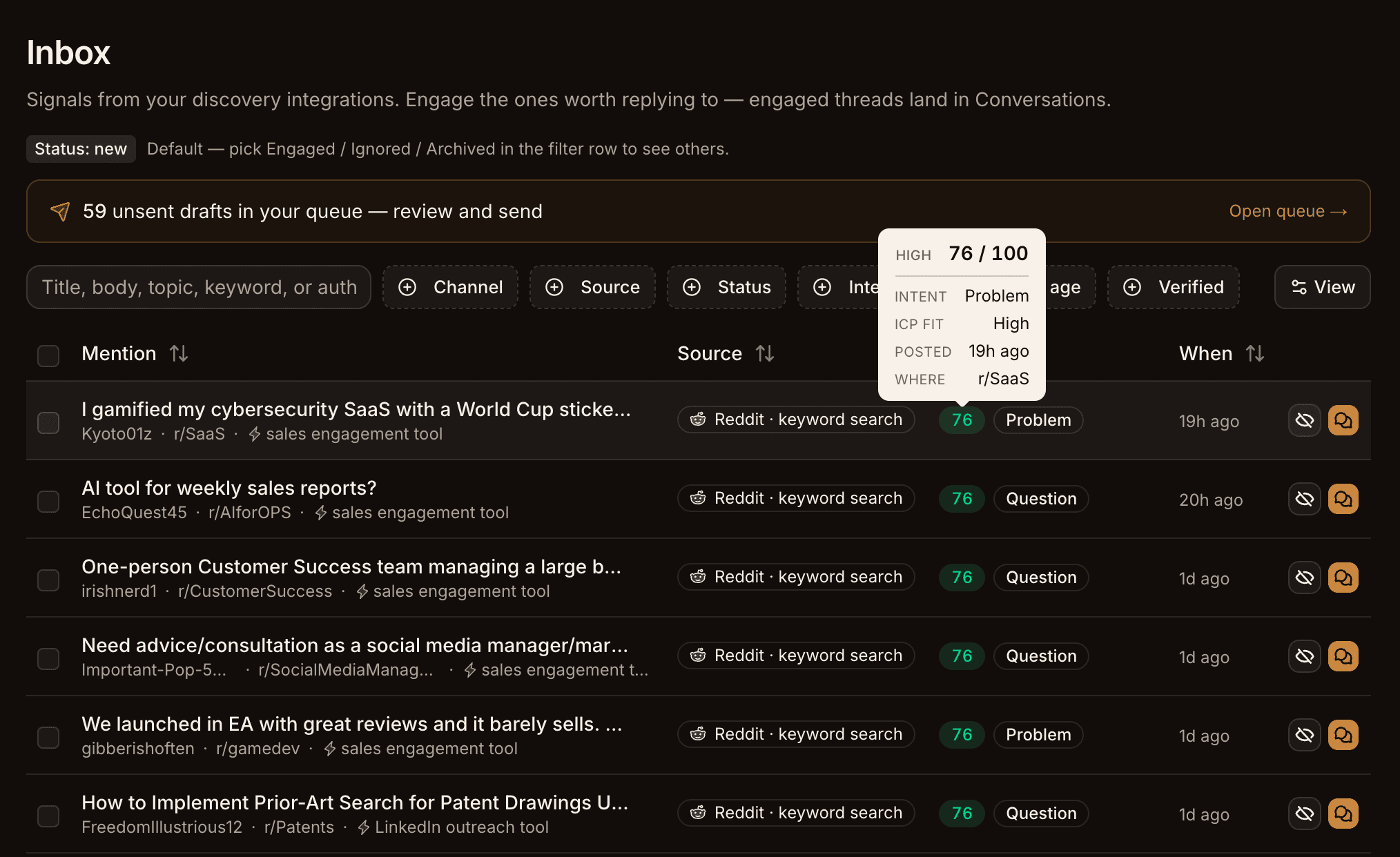Screen dimensions: 1400x857
Task: Click the search input for title, body, topic
Action: pyautogui.click(x=199, y=287)
